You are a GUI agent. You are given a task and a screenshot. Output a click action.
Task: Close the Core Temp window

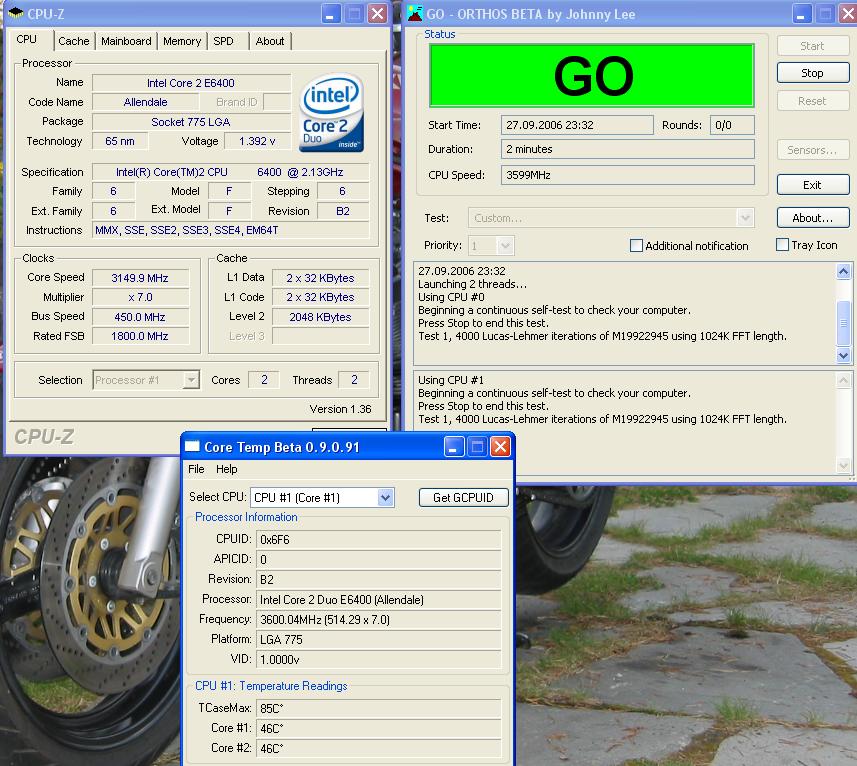tap(500, 447)
